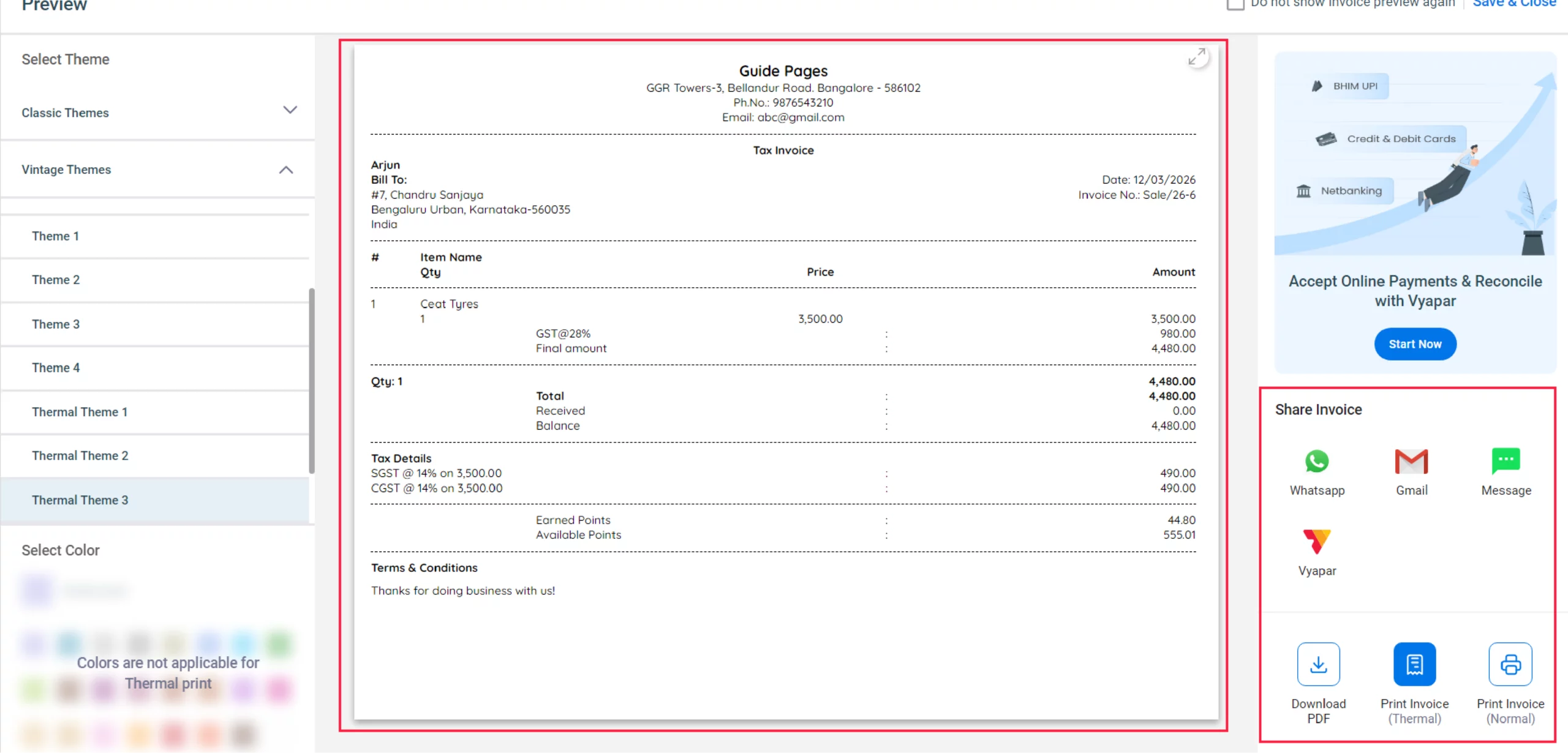The image size is (1568, 753).
Task: Click Save & Close link
Action: click(1513, 4)
